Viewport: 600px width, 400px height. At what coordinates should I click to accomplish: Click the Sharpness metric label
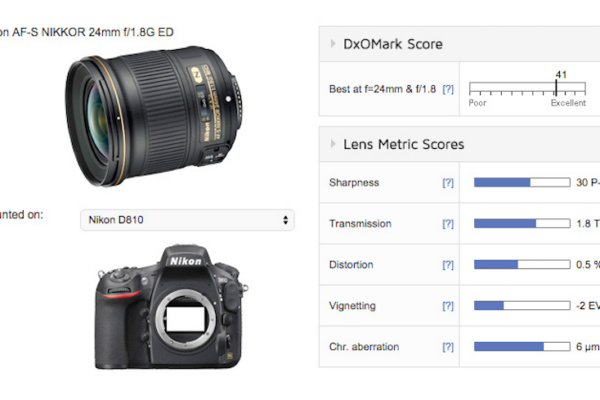(354, 183)
